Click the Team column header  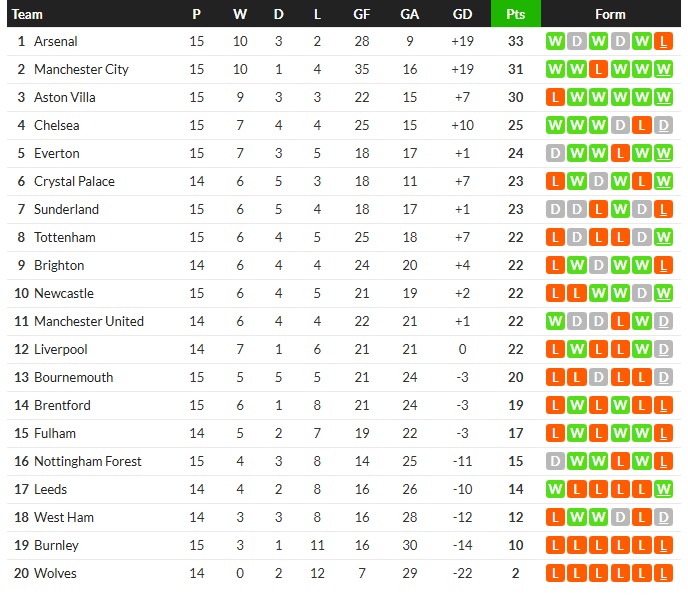(28, 14)
